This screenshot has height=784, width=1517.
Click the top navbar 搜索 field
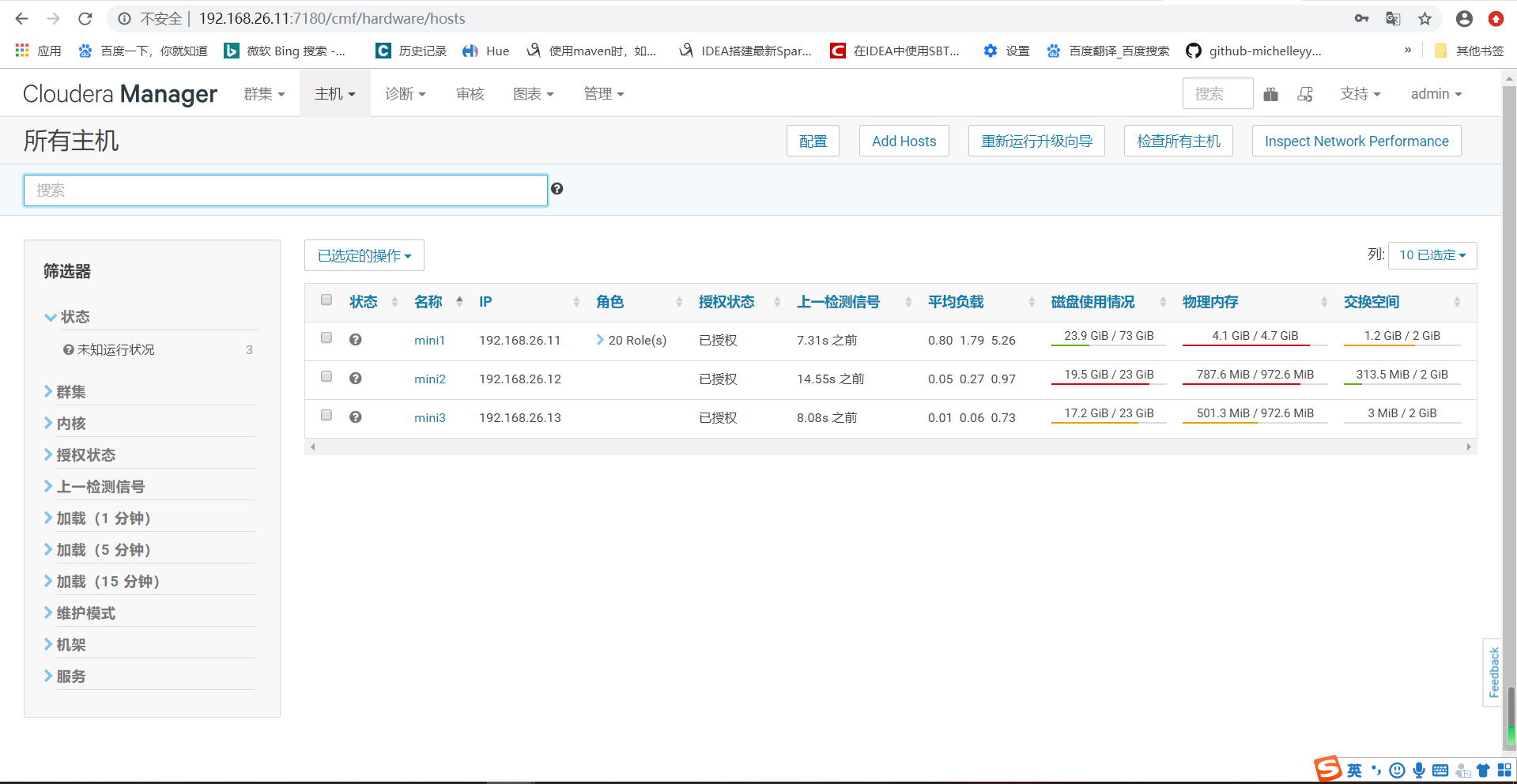tap(1218, 94)
